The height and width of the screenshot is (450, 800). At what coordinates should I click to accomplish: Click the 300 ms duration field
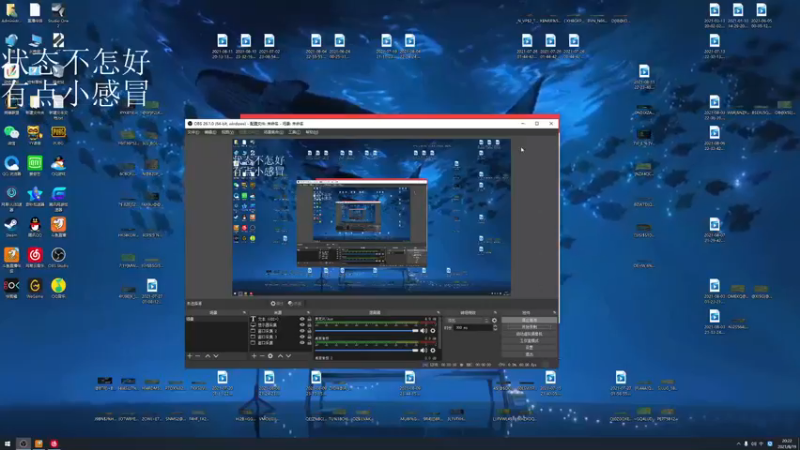(x=472, y=328)
